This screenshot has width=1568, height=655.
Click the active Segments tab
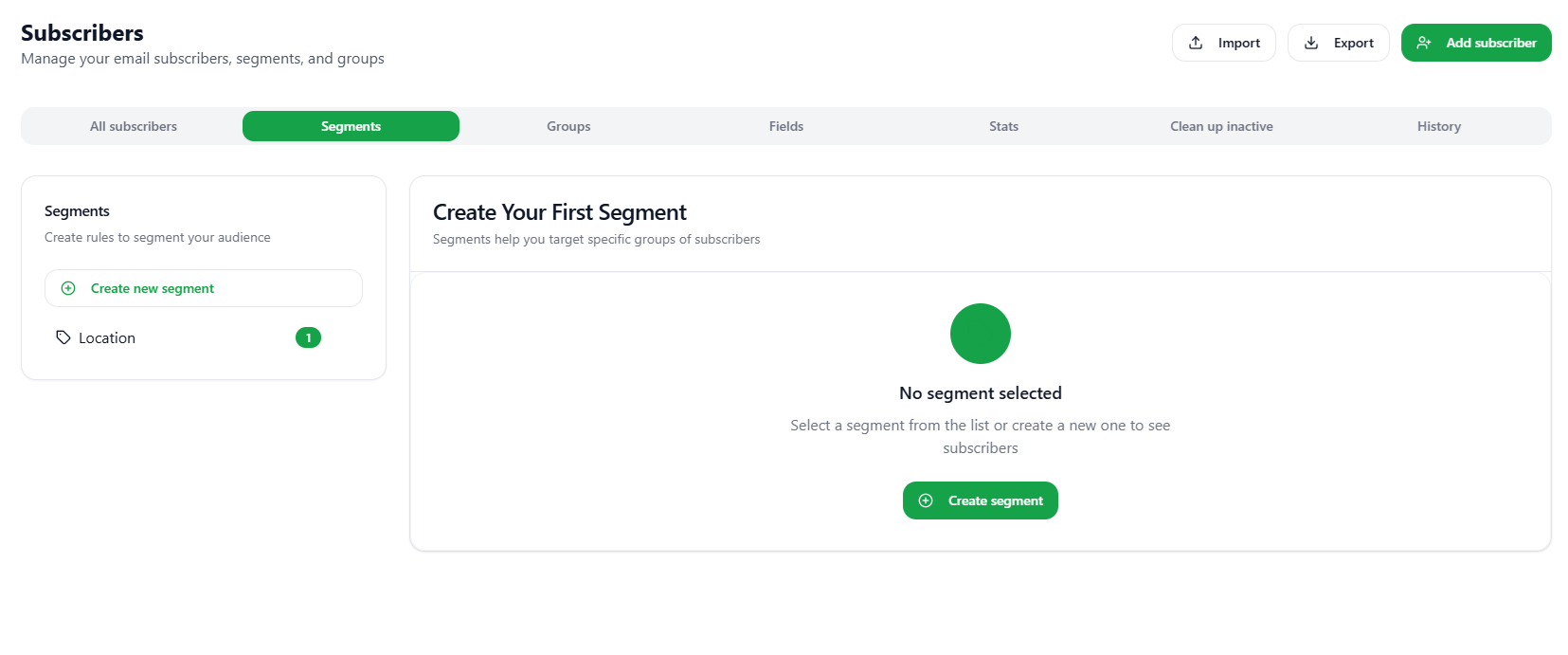pos(351,126)
